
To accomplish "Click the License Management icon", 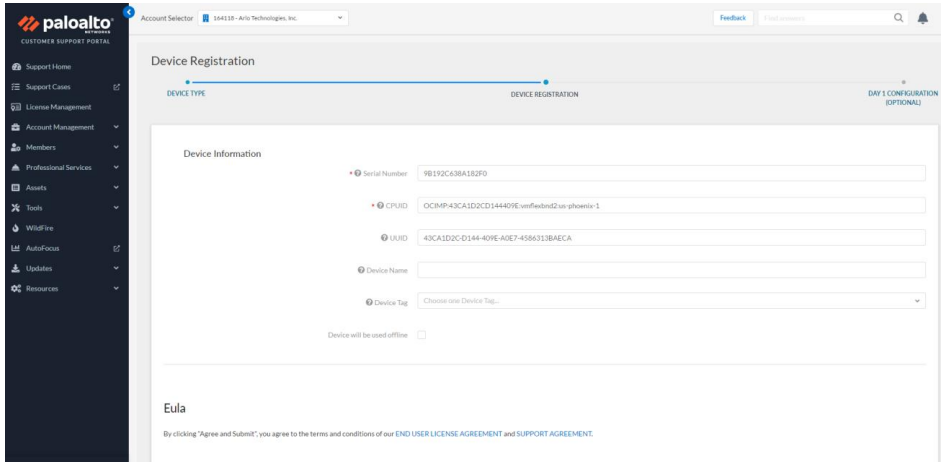I will 16,107.
